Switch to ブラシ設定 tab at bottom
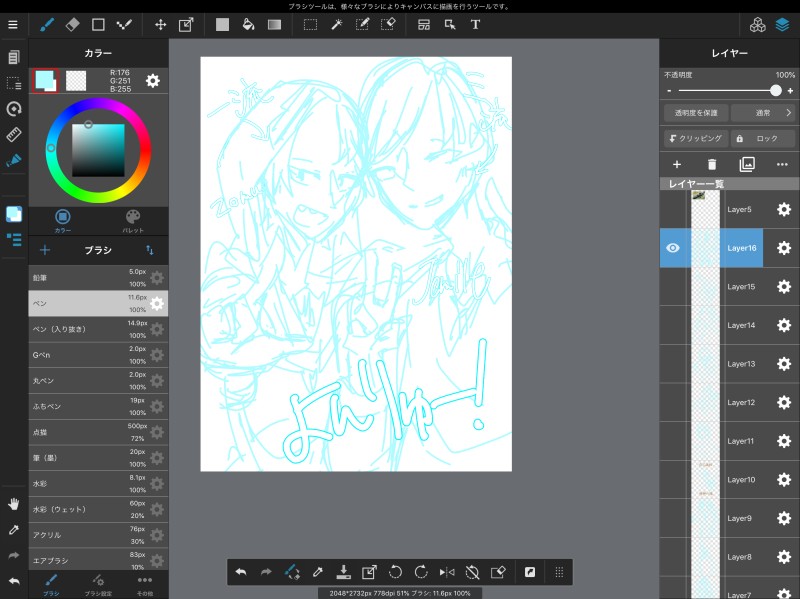Image resolution: width=800 pixels, height=599 pixels. 98,585
